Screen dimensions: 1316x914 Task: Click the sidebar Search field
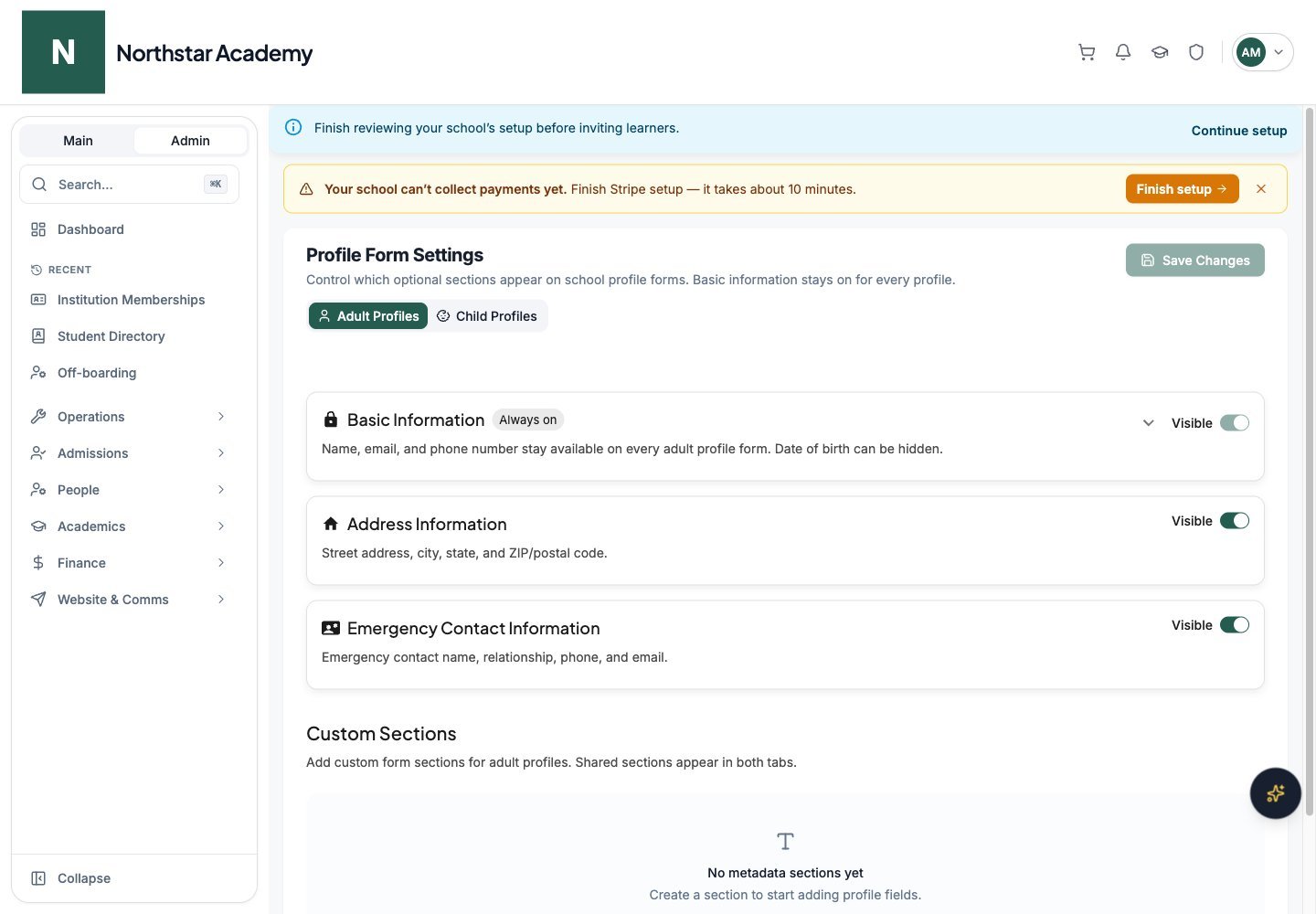[x=129, y=185]
